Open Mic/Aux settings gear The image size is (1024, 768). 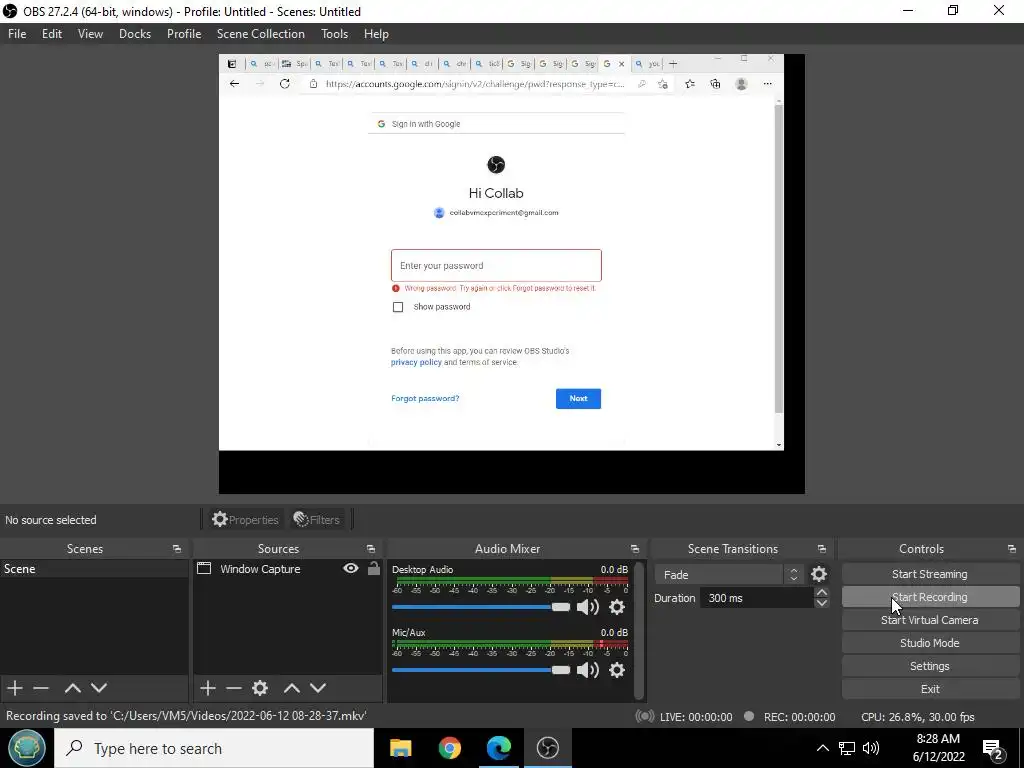(x=616, y=670)
